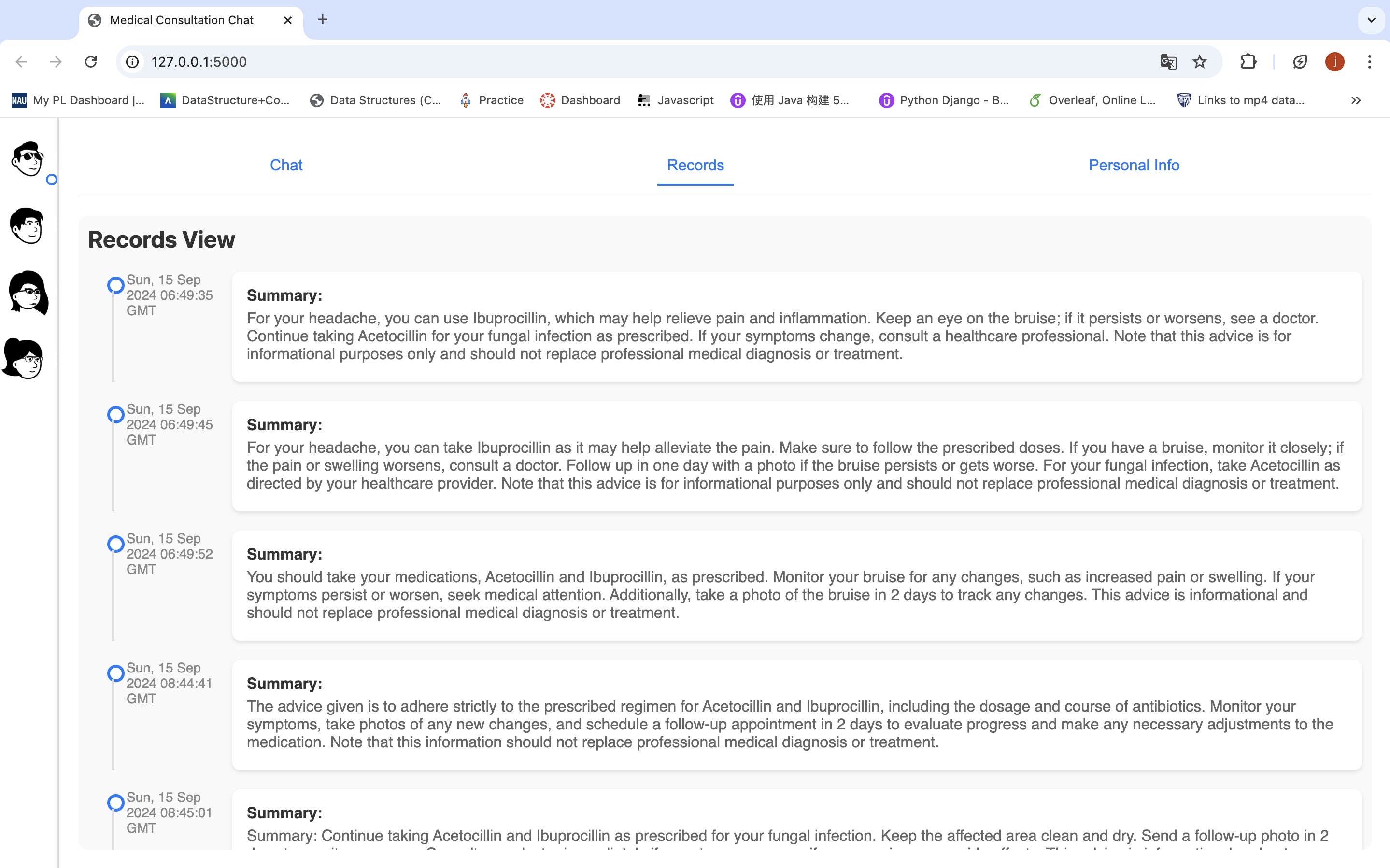
Task: Click the 08:44:41 record timeline marker
Action: click(115, 673)
